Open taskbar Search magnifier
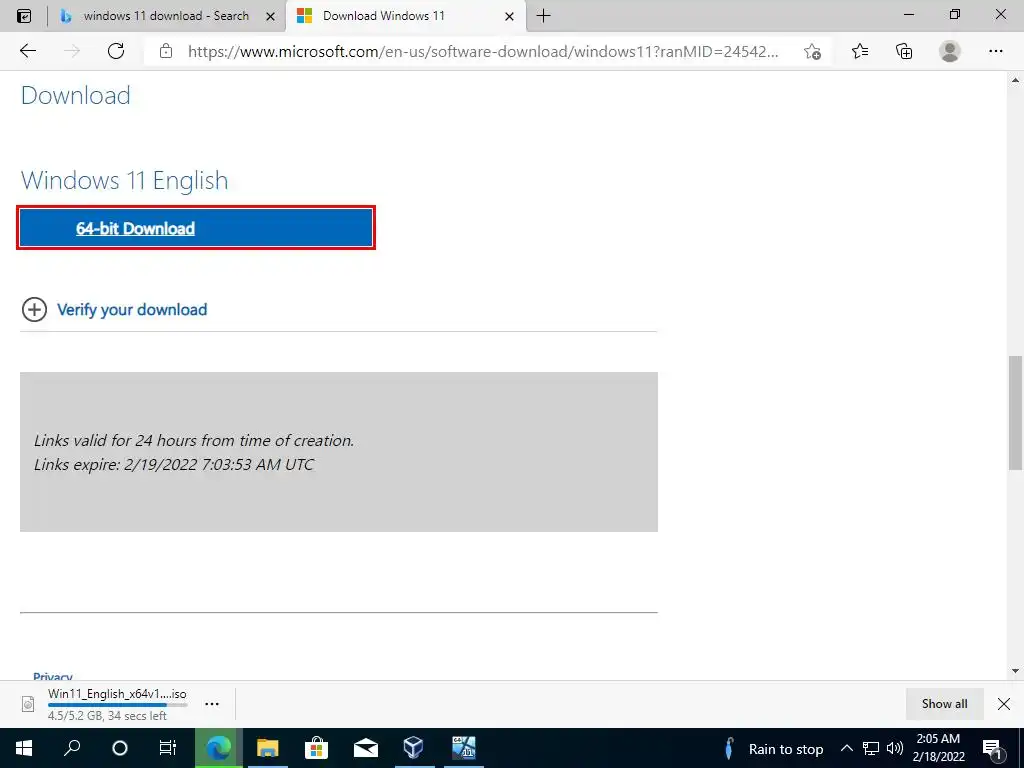 click(x=72, y=748)
